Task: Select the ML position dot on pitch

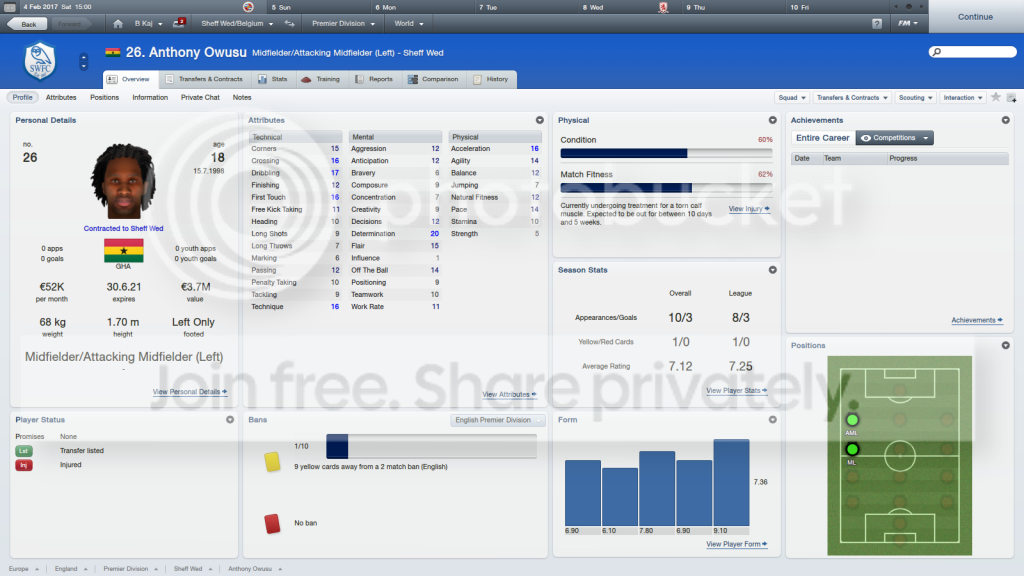Action: [852, 449]
